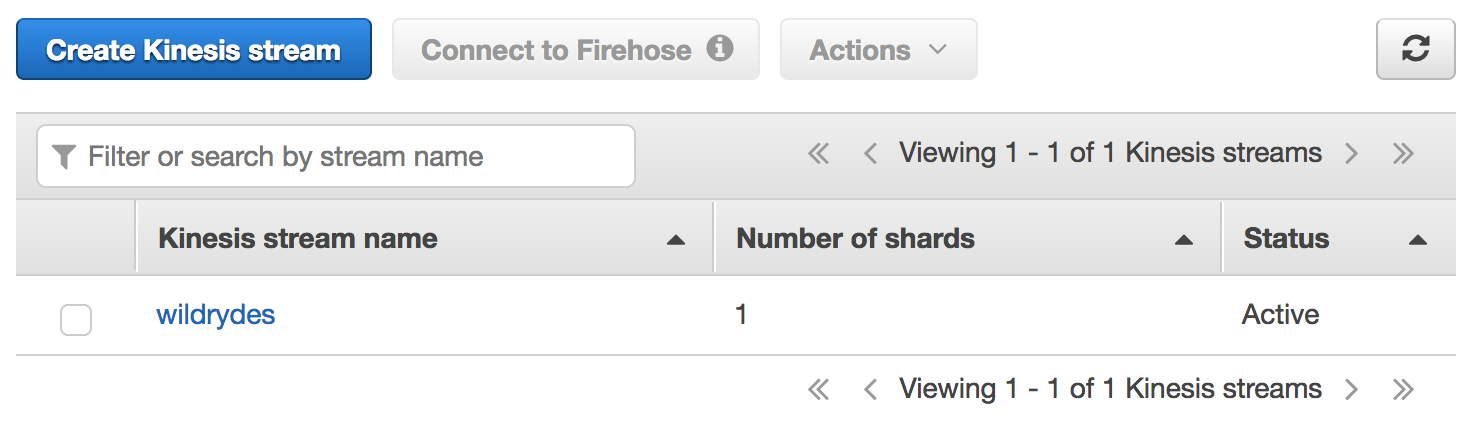Sort by Status column arrow

1417,240
